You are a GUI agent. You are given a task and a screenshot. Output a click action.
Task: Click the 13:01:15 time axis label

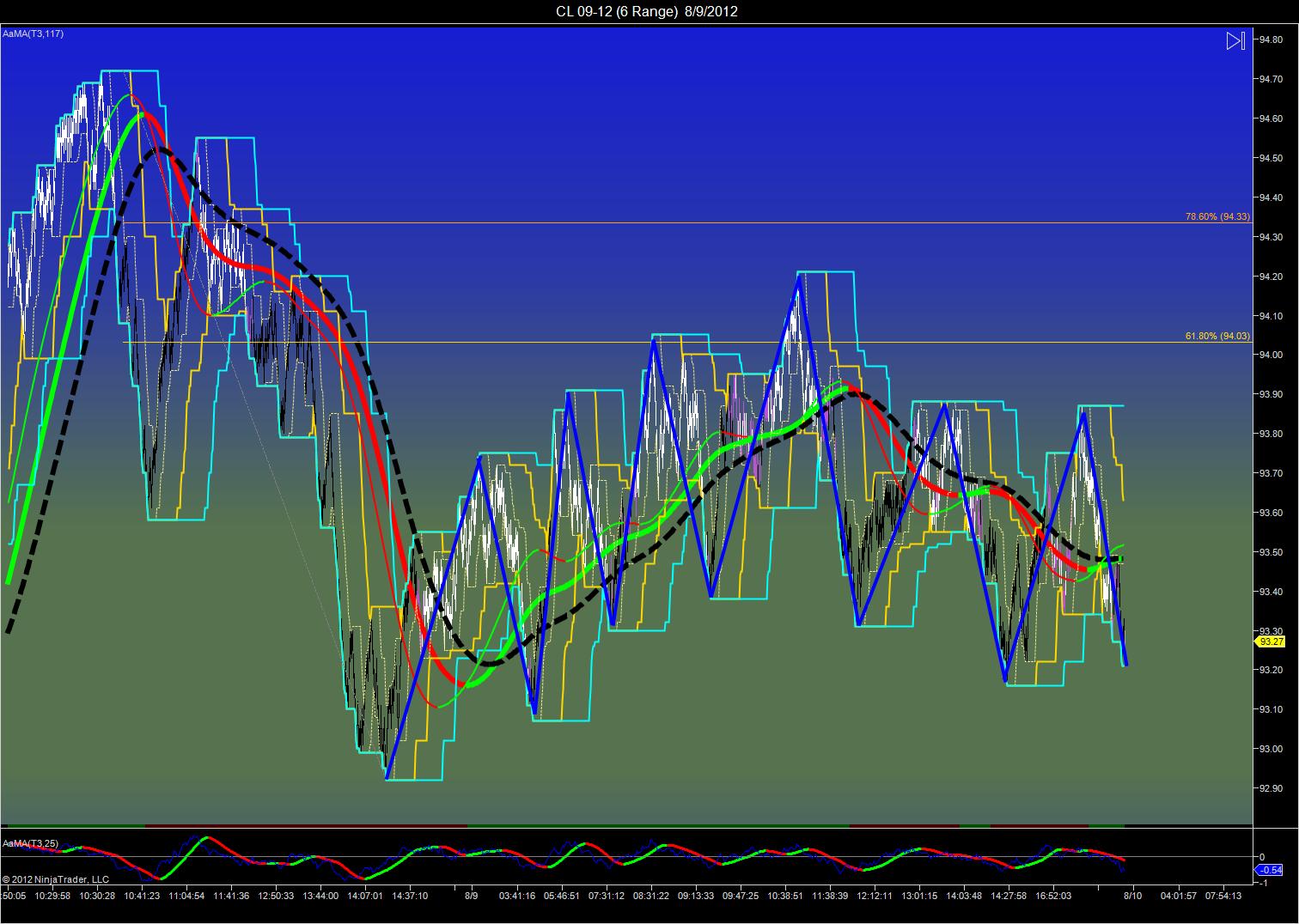[918, 896]
